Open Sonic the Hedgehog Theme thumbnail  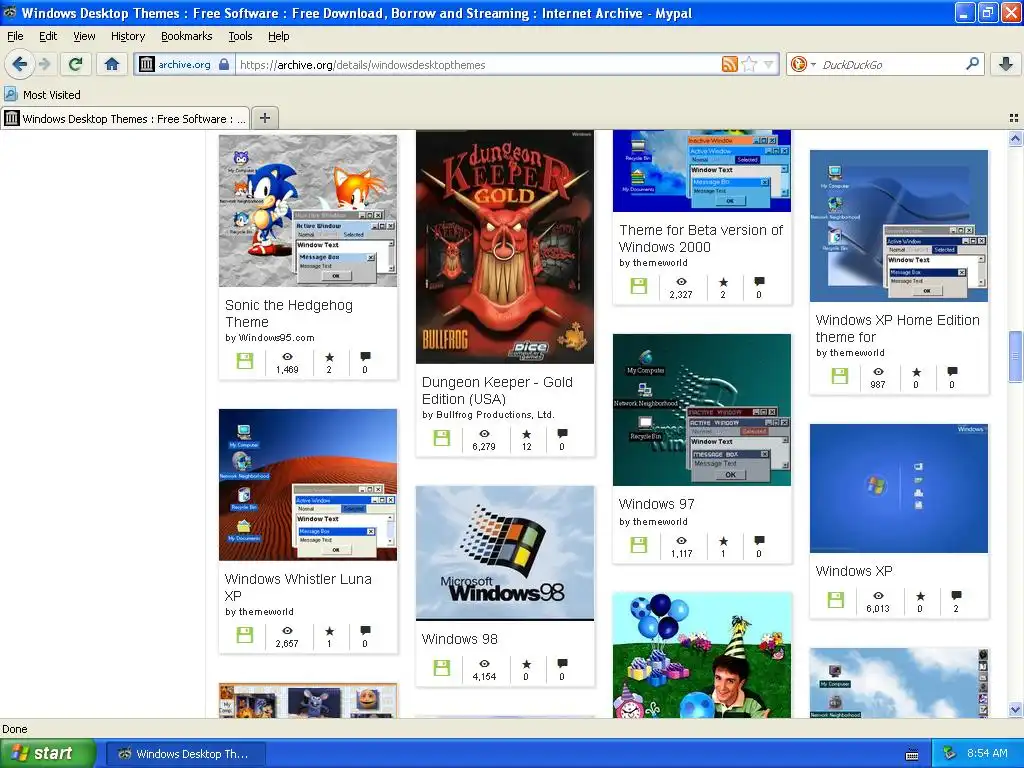[308, 210]
